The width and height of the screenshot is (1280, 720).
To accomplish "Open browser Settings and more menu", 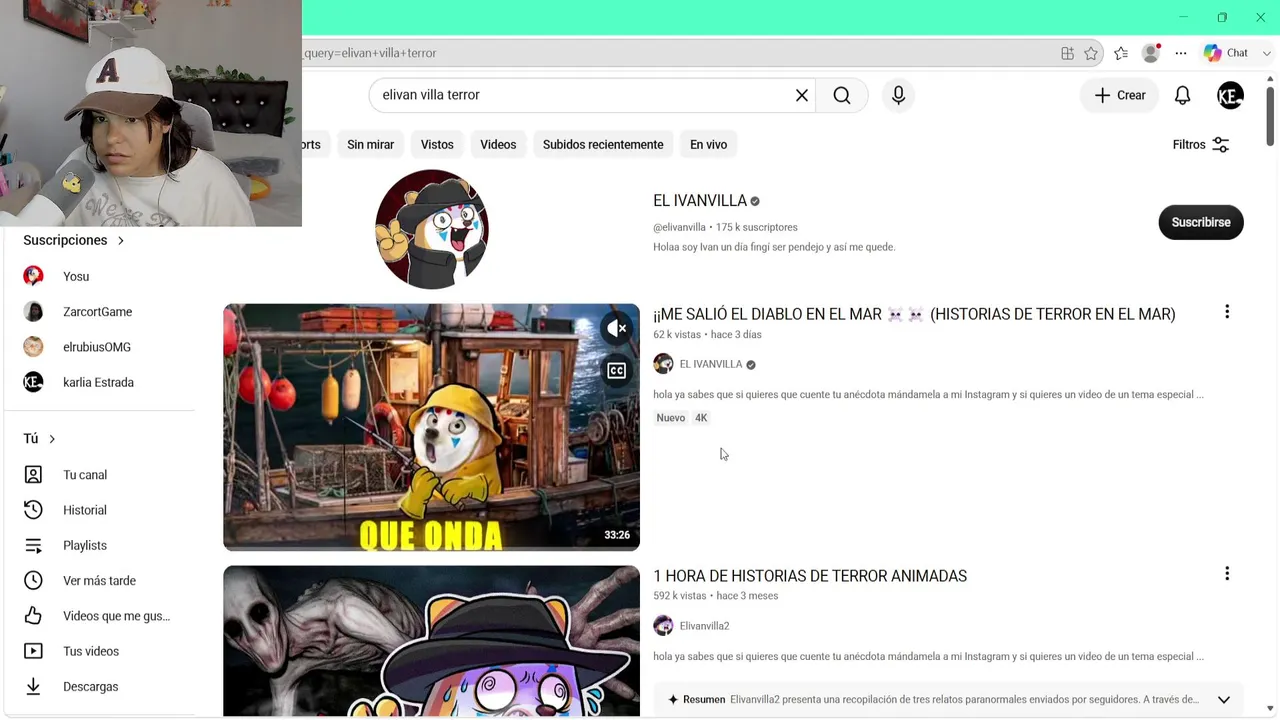I will click(1181, 53).
